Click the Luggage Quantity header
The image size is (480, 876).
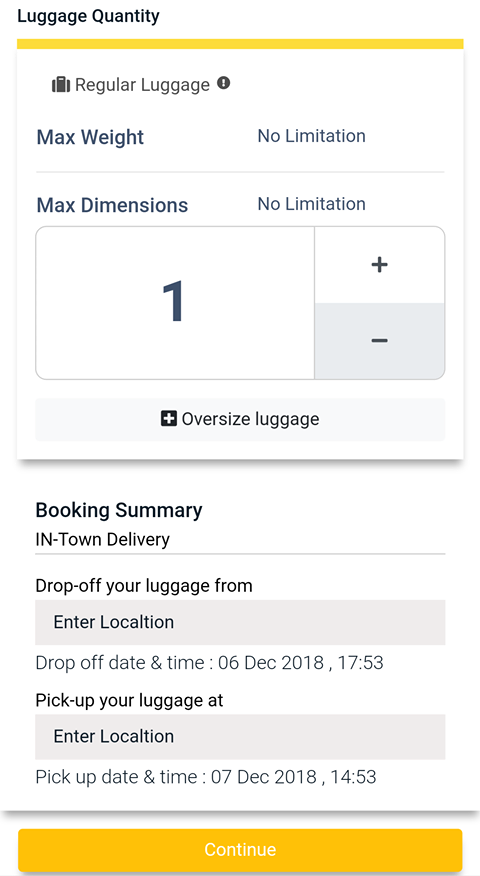point(88,16)
